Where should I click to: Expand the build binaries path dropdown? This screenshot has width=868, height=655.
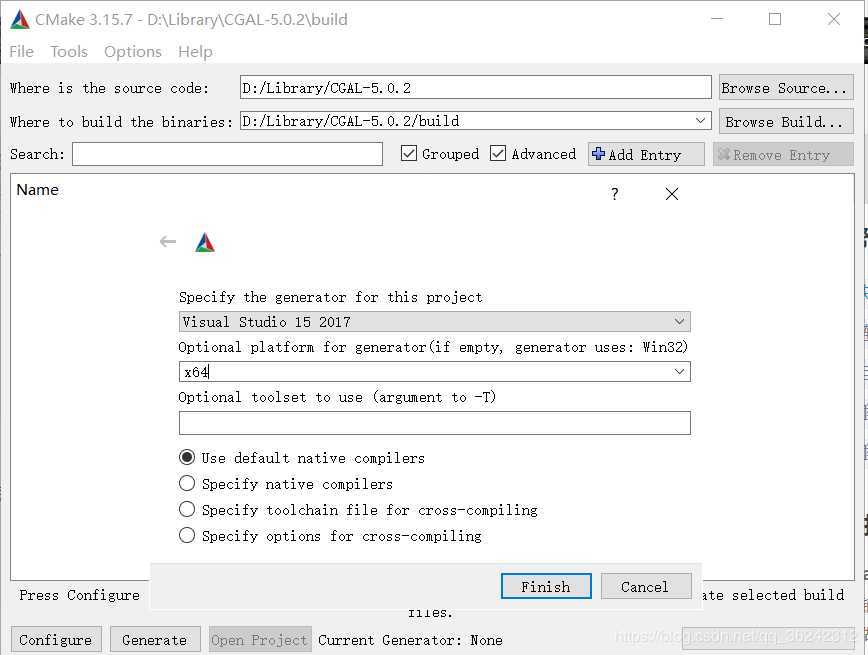coord(700,121)
